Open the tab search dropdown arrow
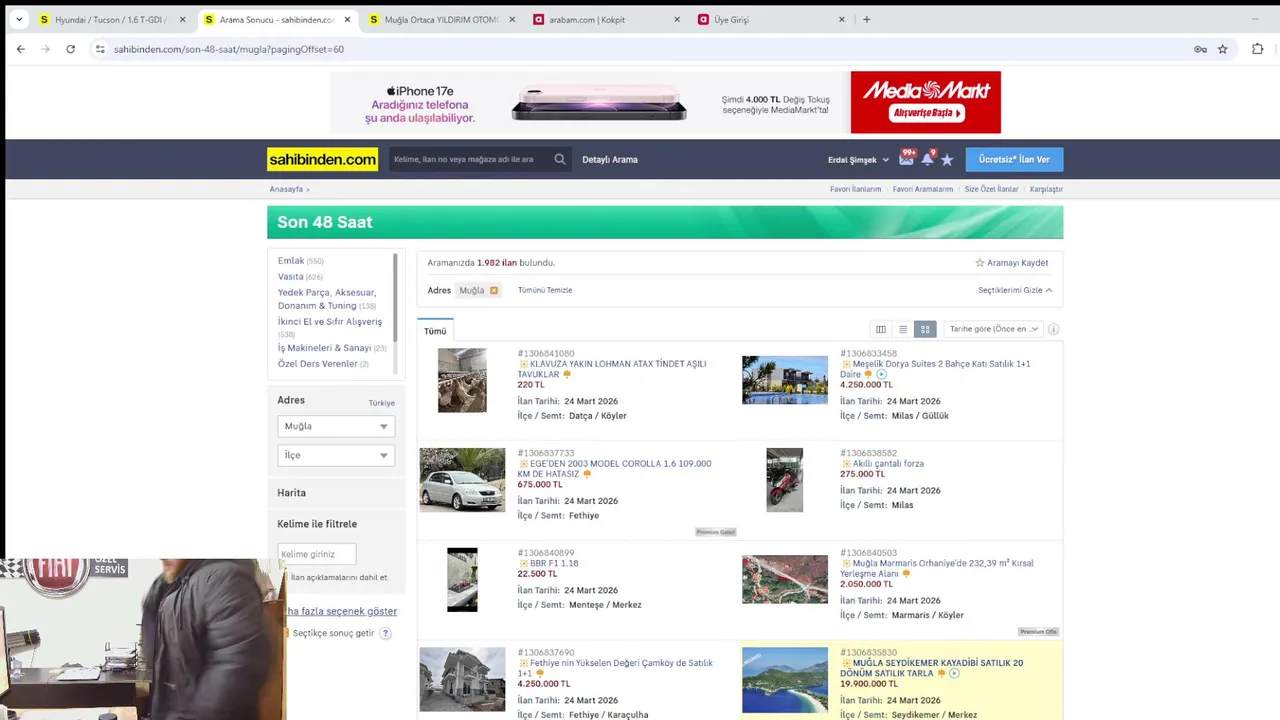 19,19
